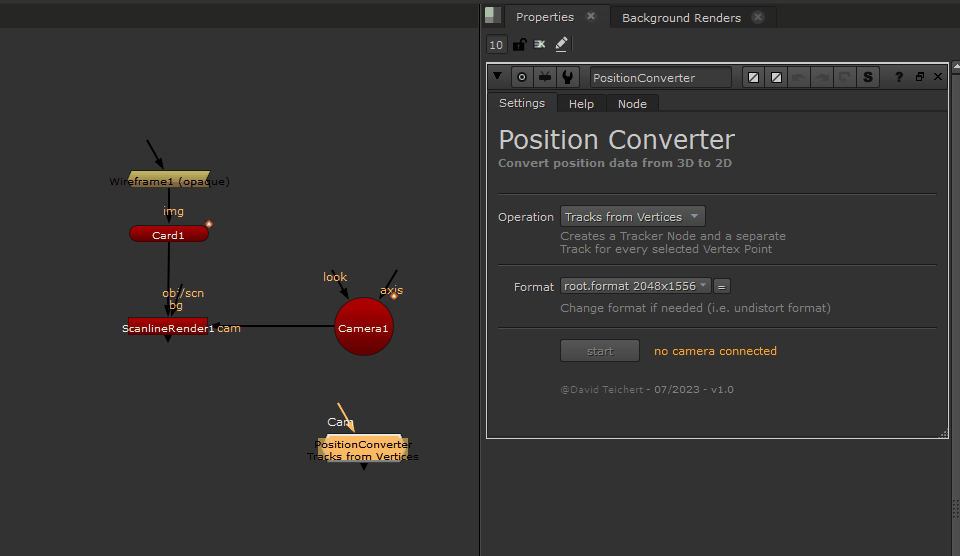Click the second tile color swatch button

(775, 77)
